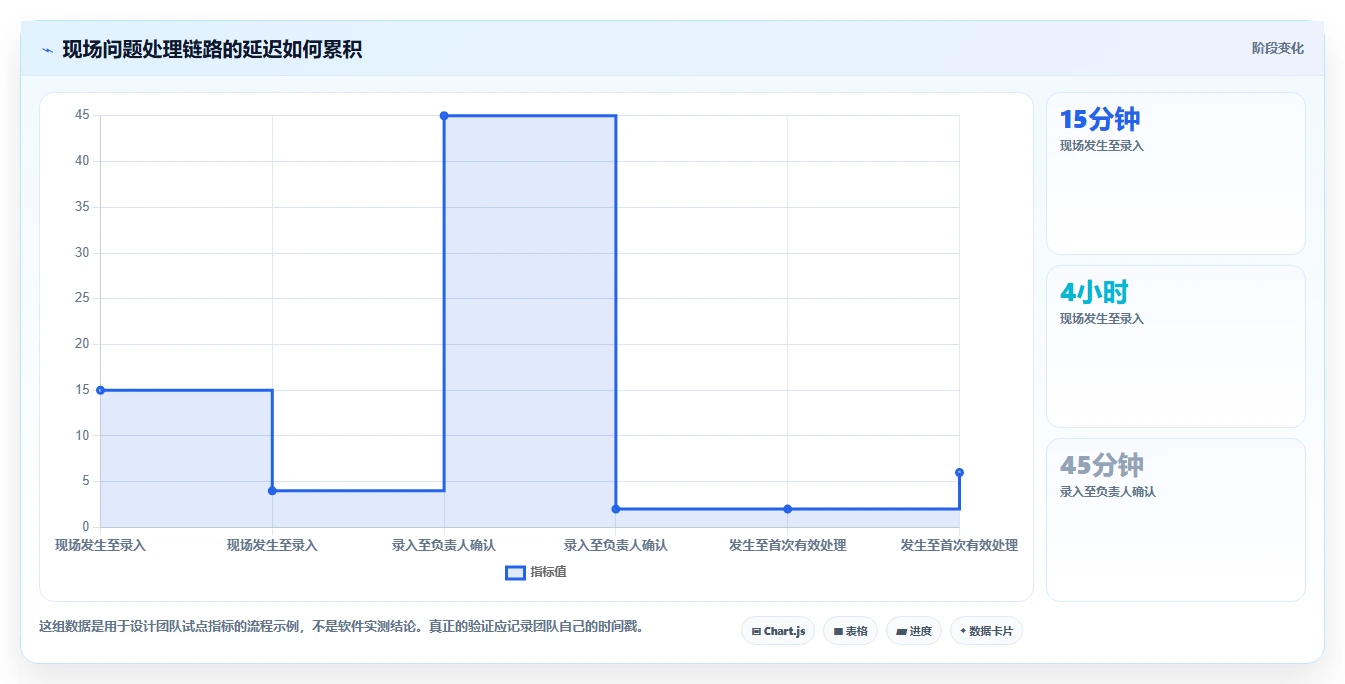Select the 进度 chip
This screenshot has height=684, width=1345.
[914, 631]
